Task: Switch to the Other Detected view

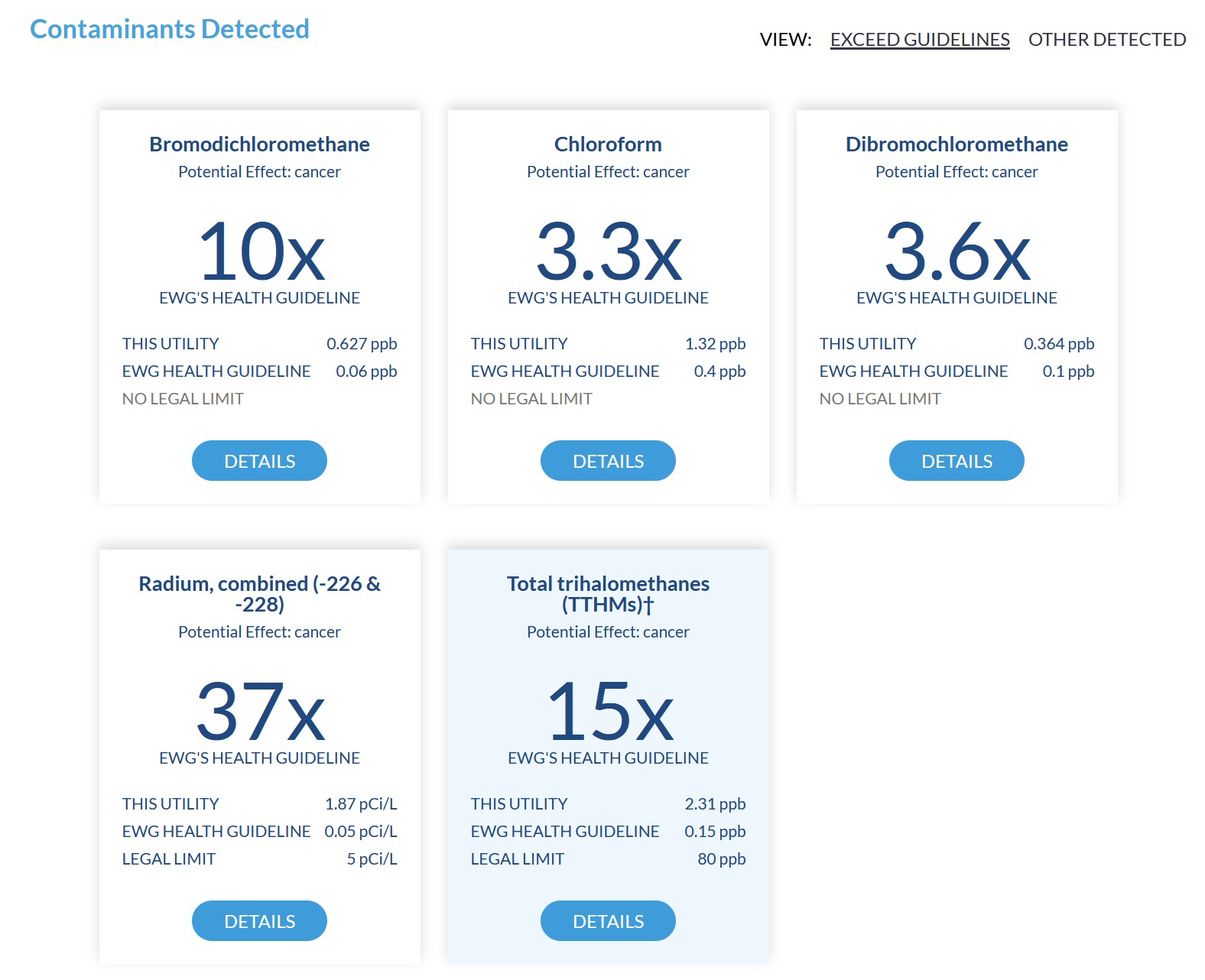Action: pyautogui.click(x=1106, y=40)
